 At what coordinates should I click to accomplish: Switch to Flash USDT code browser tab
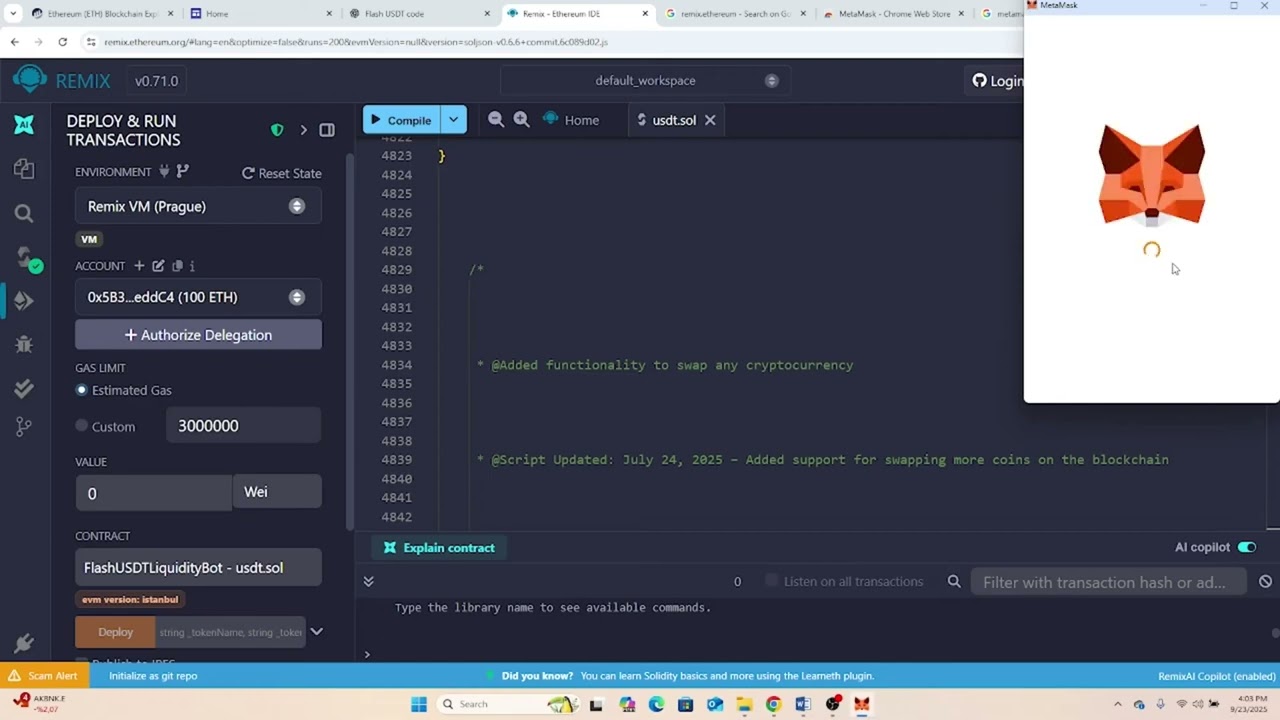pos(420,14)
